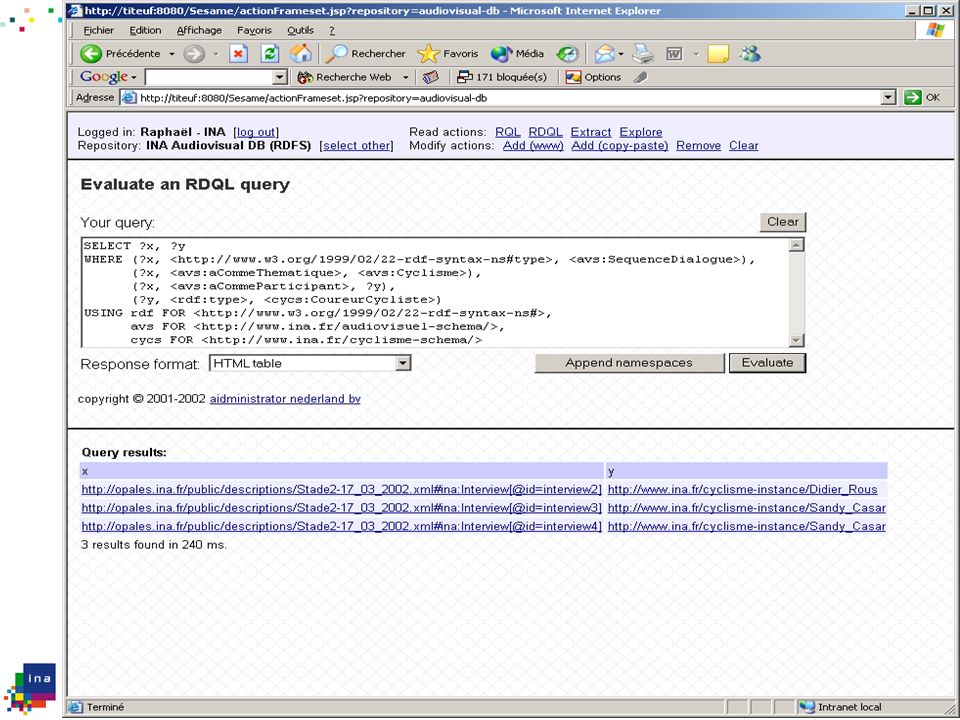Open the Google search box dropdown
Image resolution: width=960 pixels, height=720 pixels.
coord(279,77)
